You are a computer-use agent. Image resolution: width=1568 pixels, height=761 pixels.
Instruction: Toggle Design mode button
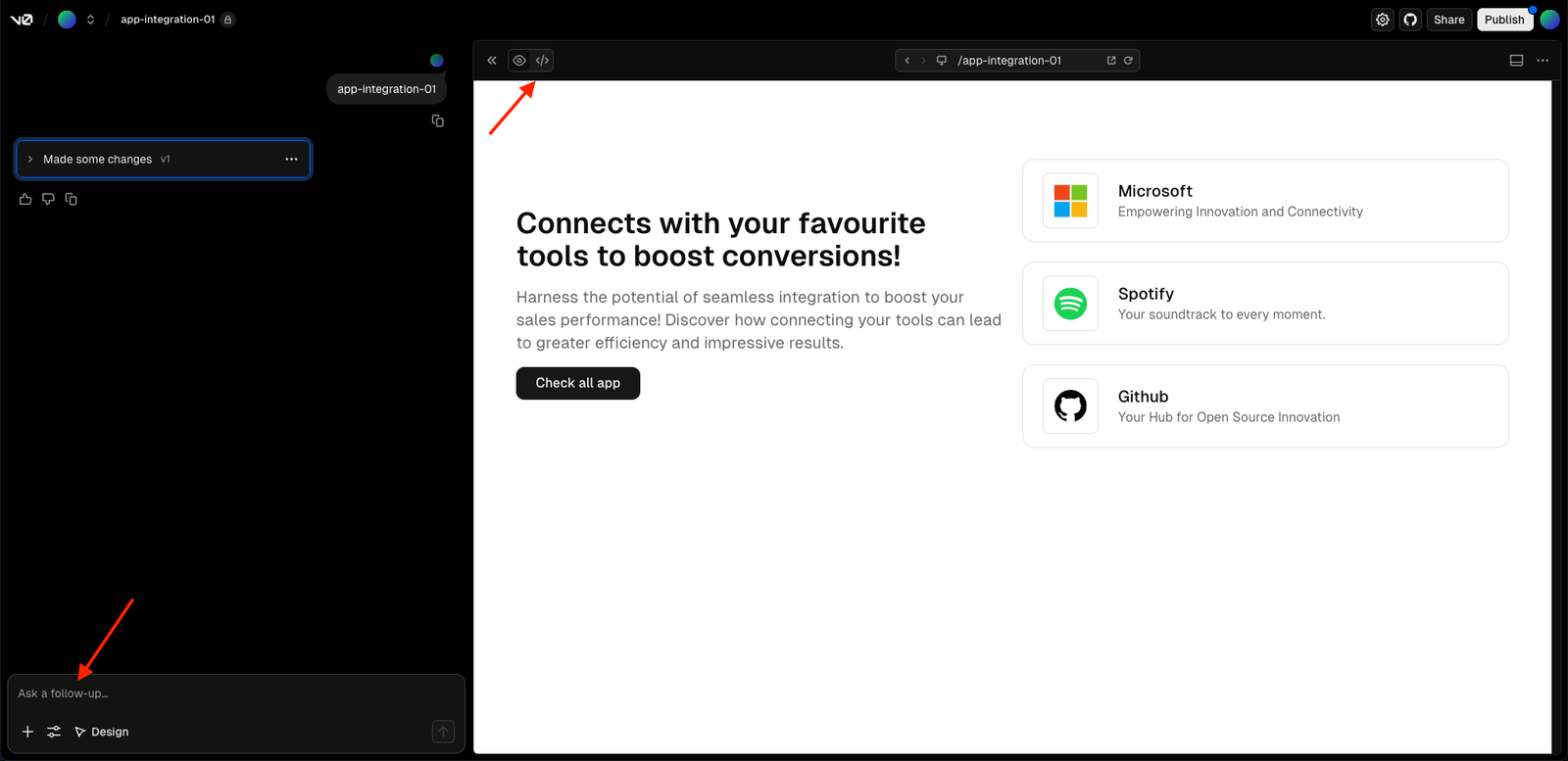point(102,732)
